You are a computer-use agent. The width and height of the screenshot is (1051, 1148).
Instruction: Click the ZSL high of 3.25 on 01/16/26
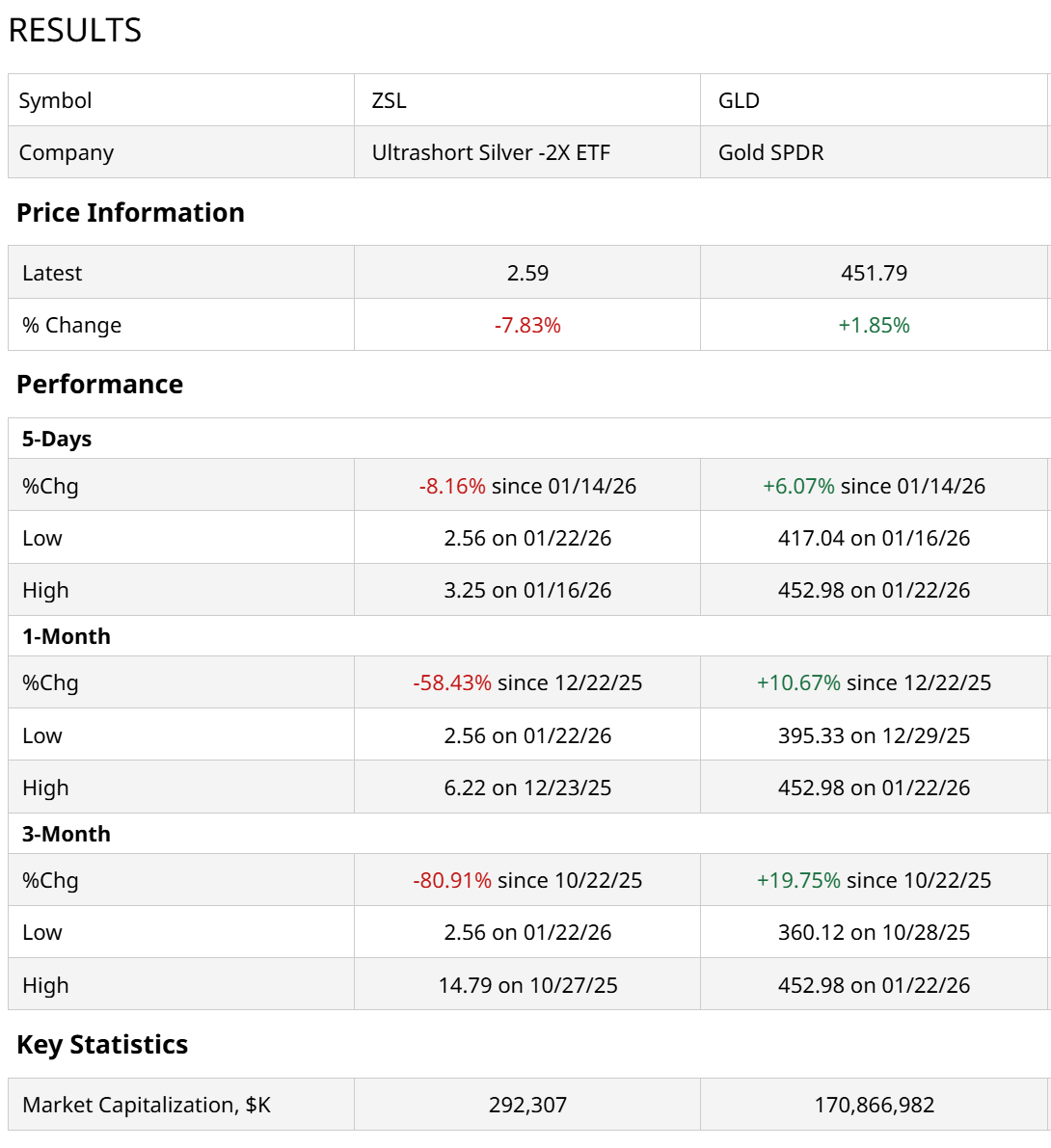(527, 590)
